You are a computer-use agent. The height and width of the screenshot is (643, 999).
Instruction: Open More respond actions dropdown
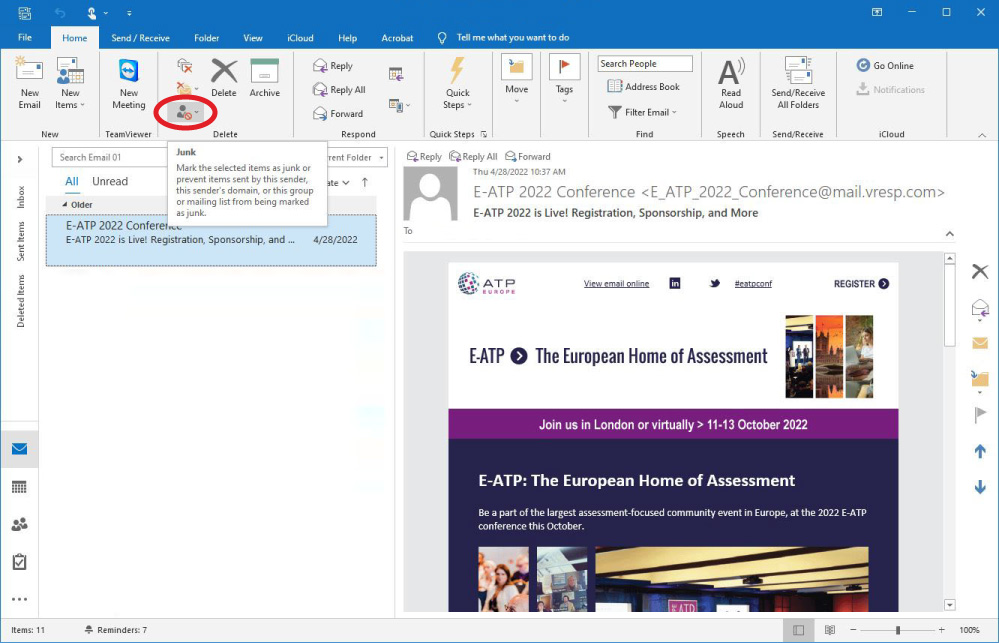[399, 105]
